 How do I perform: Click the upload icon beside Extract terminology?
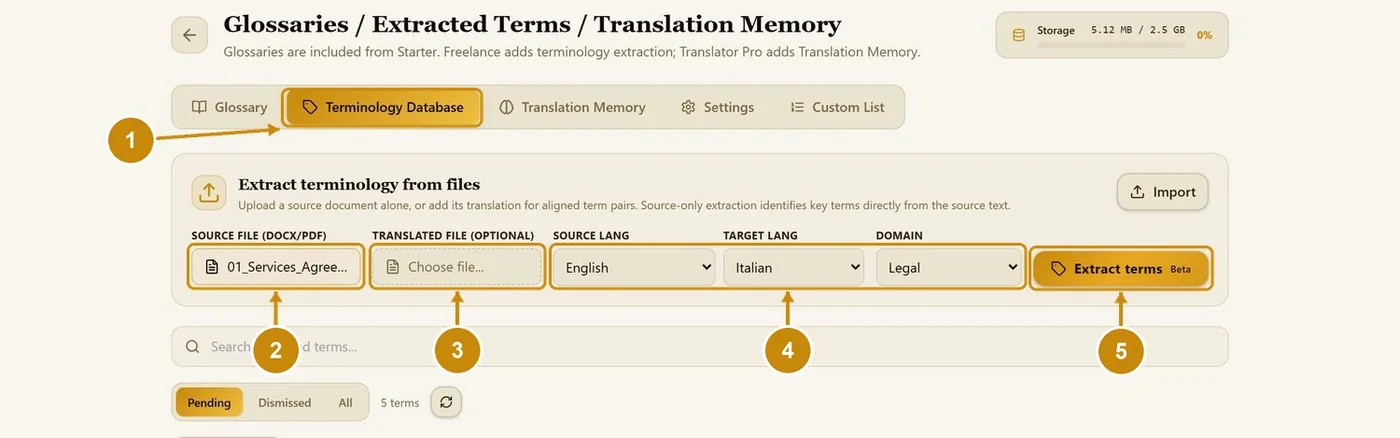click(208, 192)
